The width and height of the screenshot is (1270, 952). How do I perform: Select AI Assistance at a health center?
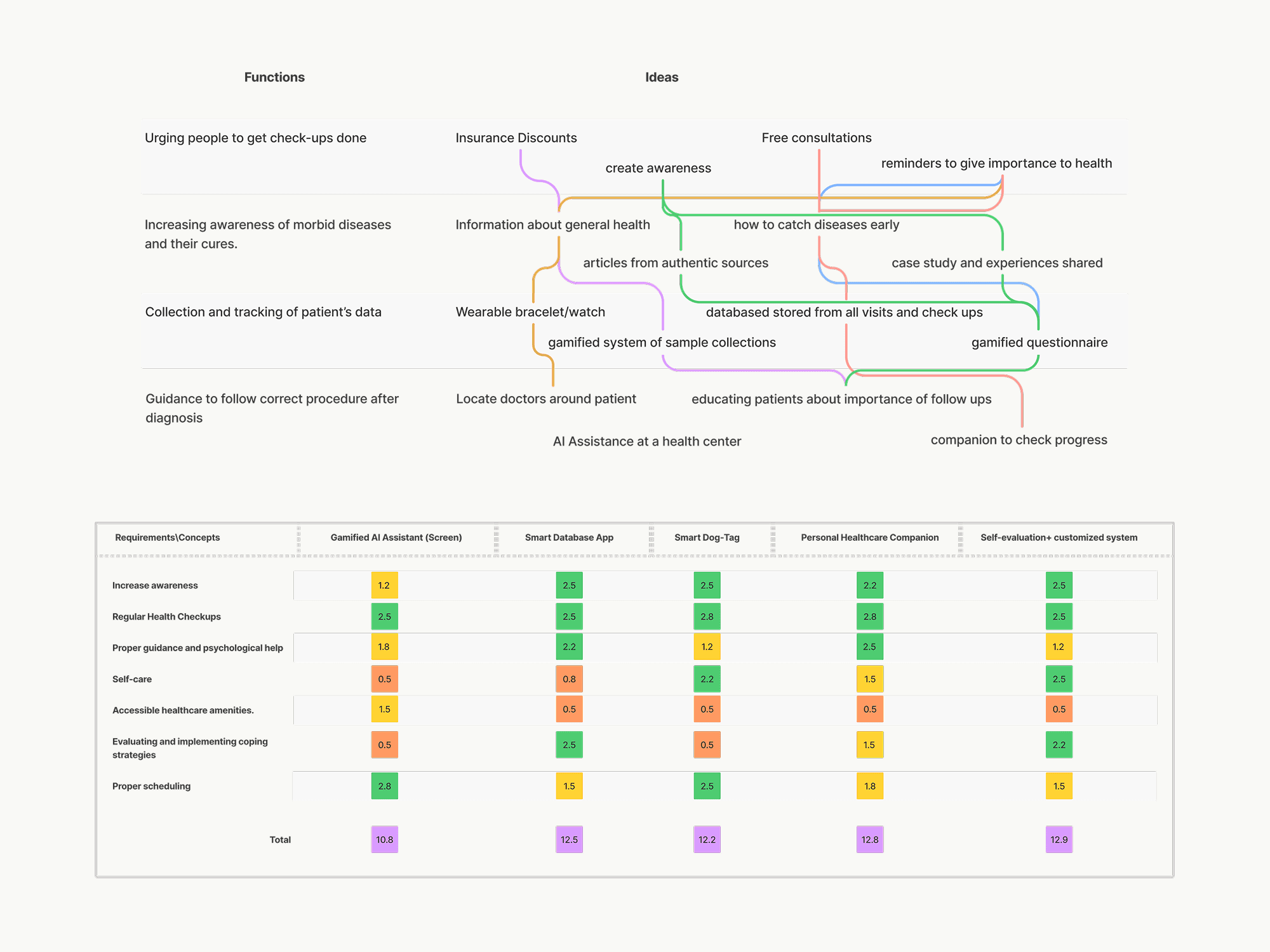coord(646,441)
